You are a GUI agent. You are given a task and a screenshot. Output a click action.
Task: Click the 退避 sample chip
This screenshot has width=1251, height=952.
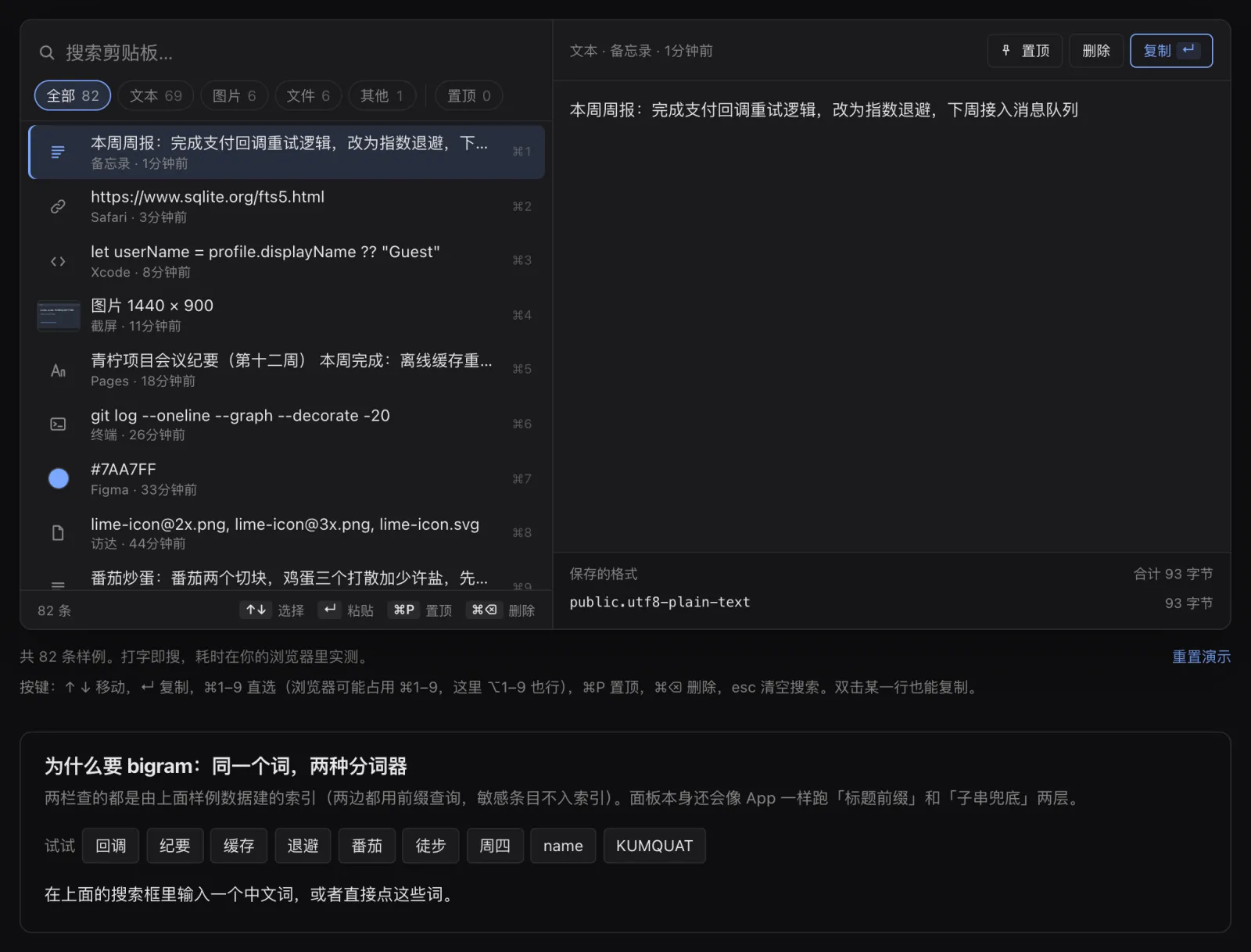(303, 846)
